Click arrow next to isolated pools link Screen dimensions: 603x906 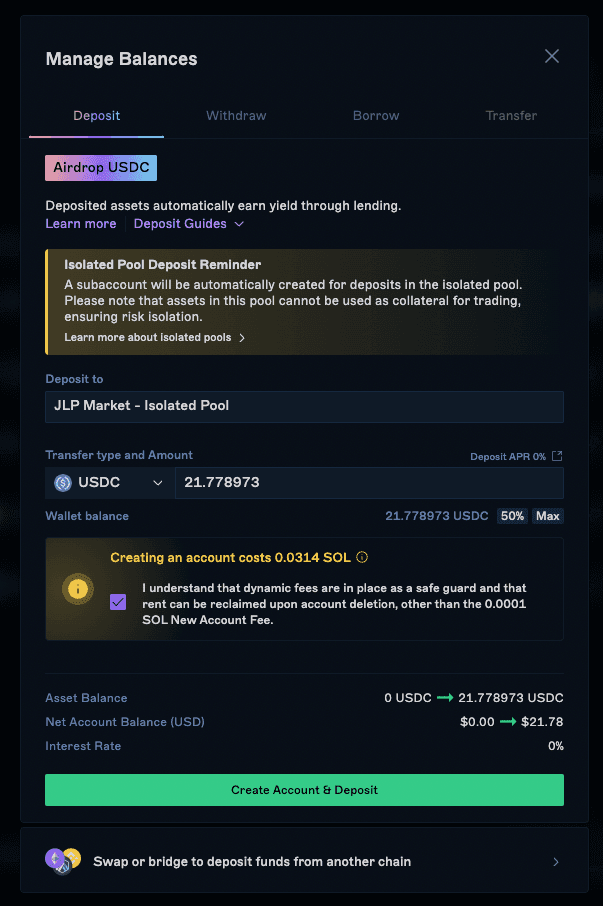pos(242,337)
